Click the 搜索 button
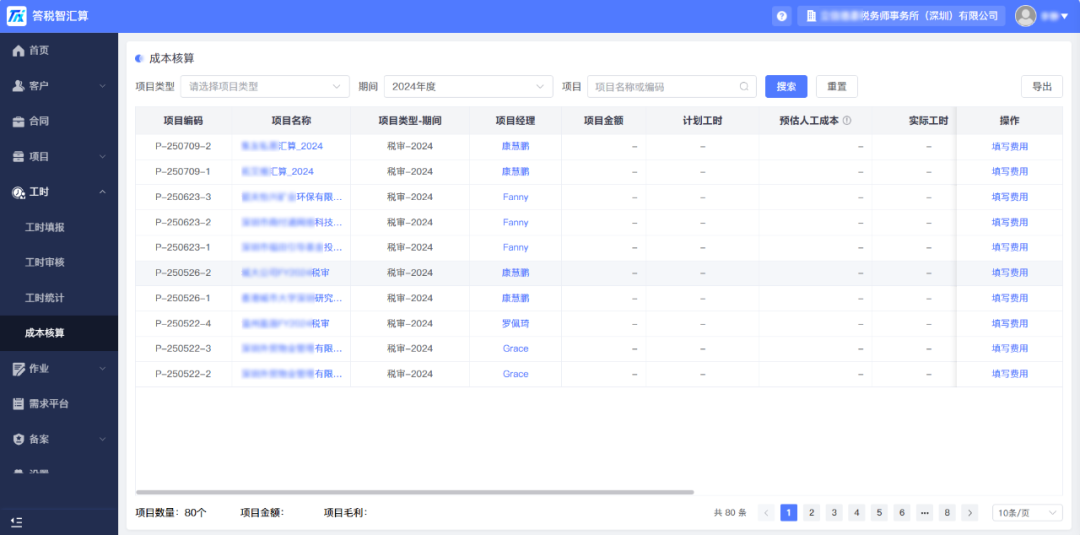 tap(786, 87)
